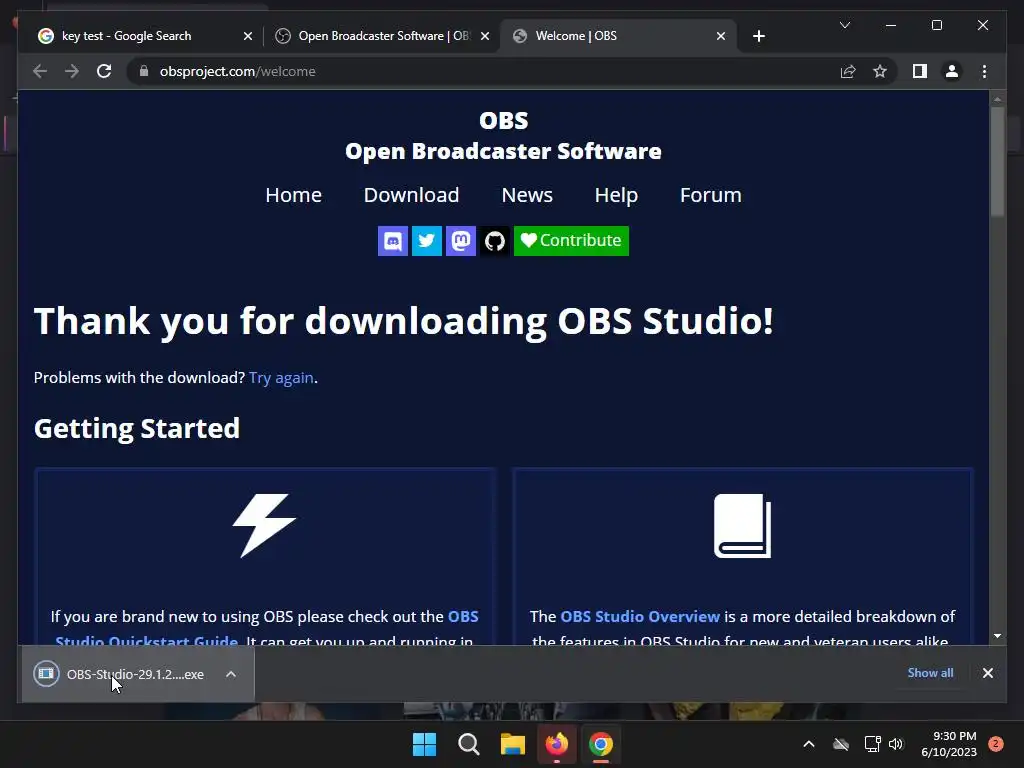Show hidden system tray icons

[808, 744]
